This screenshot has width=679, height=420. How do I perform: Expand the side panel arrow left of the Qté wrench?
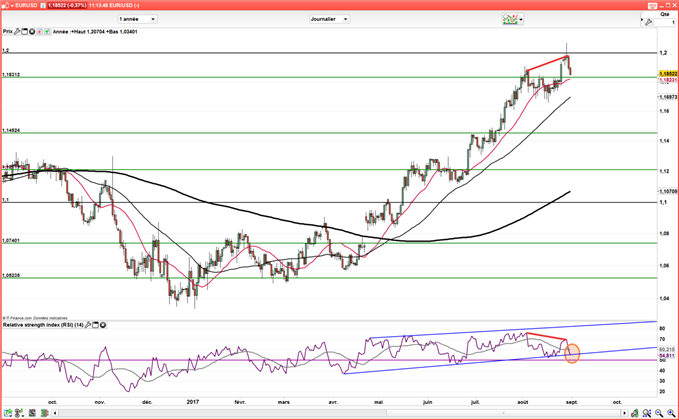(x=642, y=19)
